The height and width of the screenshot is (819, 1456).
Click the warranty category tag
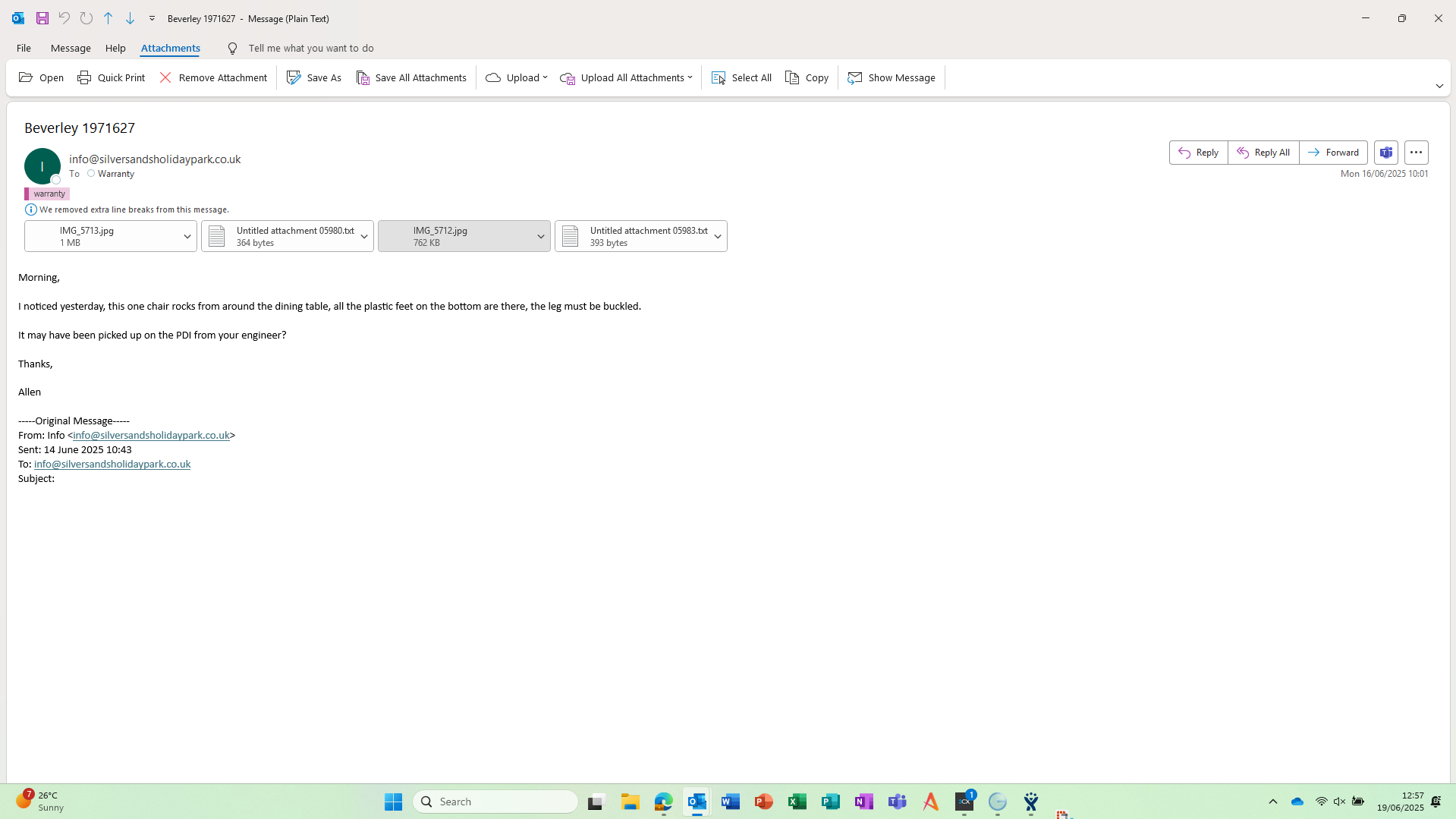pos(47,194)
